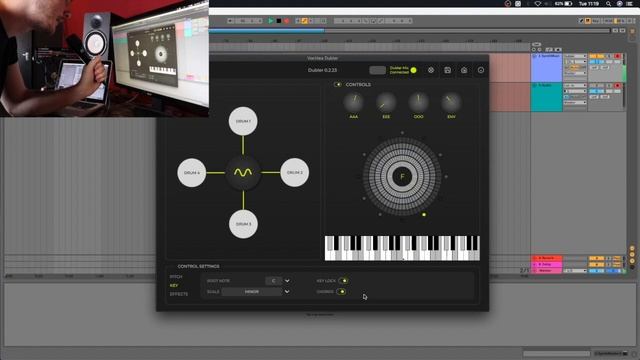The height and width of the screenshot is (360, 640).
Task: Toggle the CONTROLS section switch
Action: (338, 84)
